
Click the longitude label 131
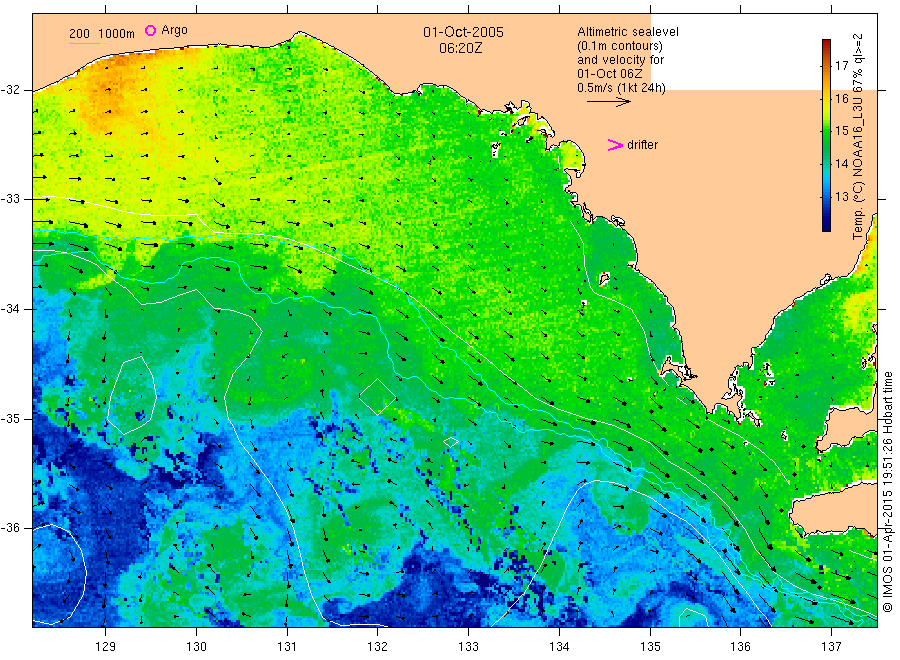pos(287,647)
